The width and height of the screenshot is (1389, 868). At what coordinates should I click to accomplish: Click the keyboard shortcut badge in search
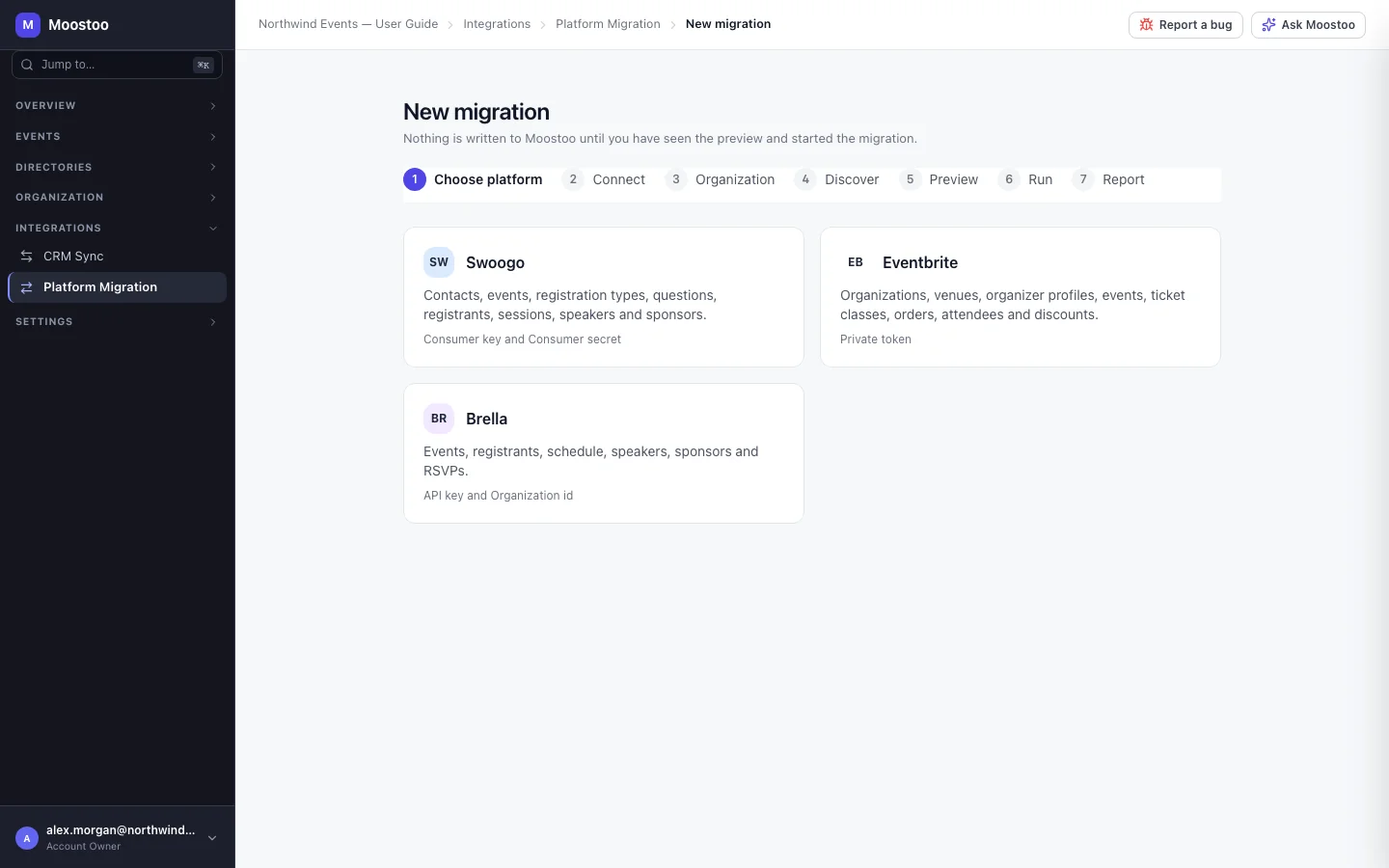click(204, 65)
